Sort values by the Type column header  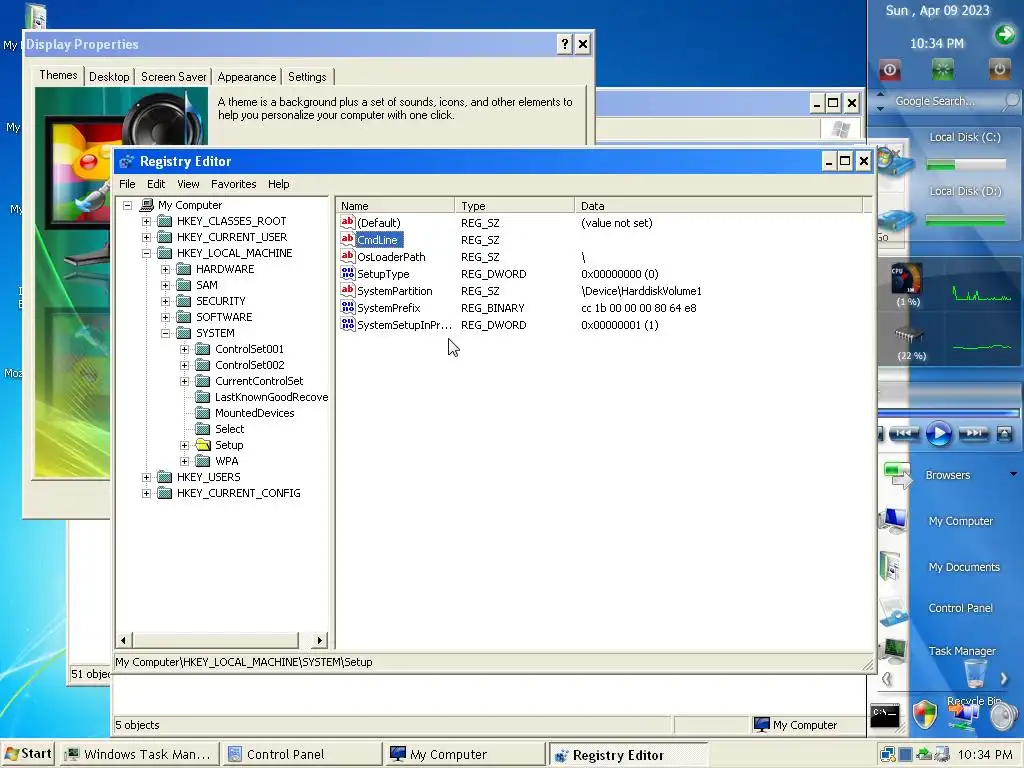pyautogui.click(x=515, y=206)
